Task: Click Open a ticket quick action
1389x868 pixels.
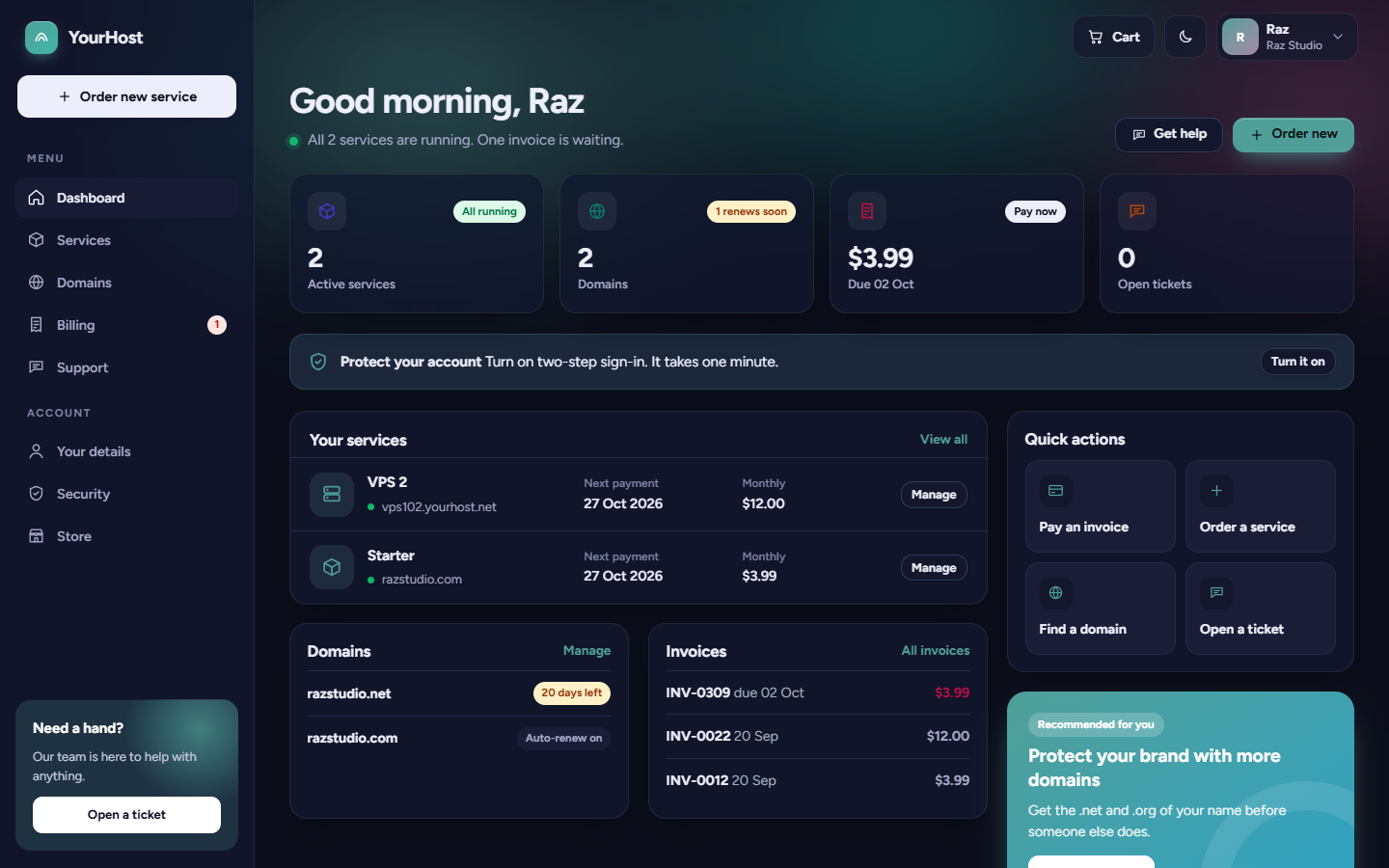Action: pos(1261,609)
